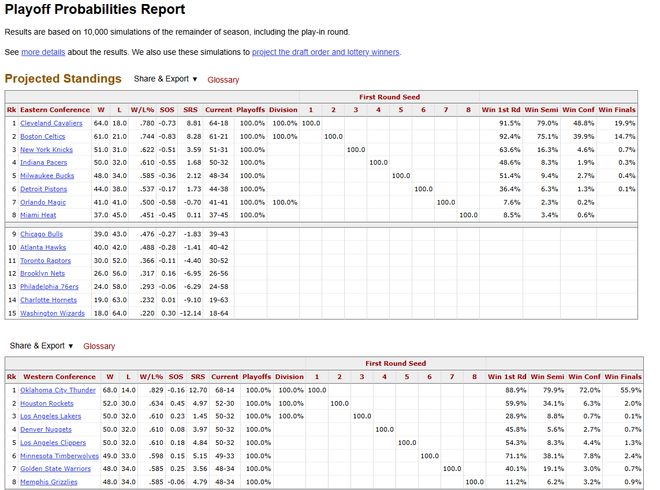Sort Western table by Win Finals header

[x=623, y=377]
